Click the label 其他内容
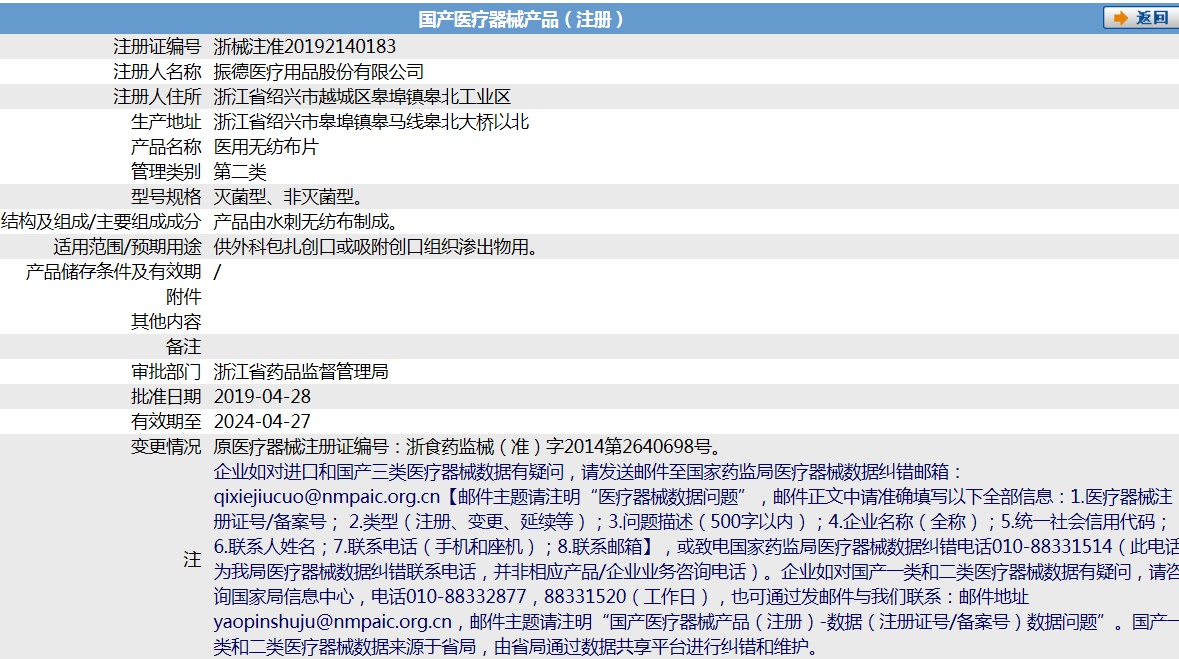This screenshot has width=1179, height=659. 166,321
